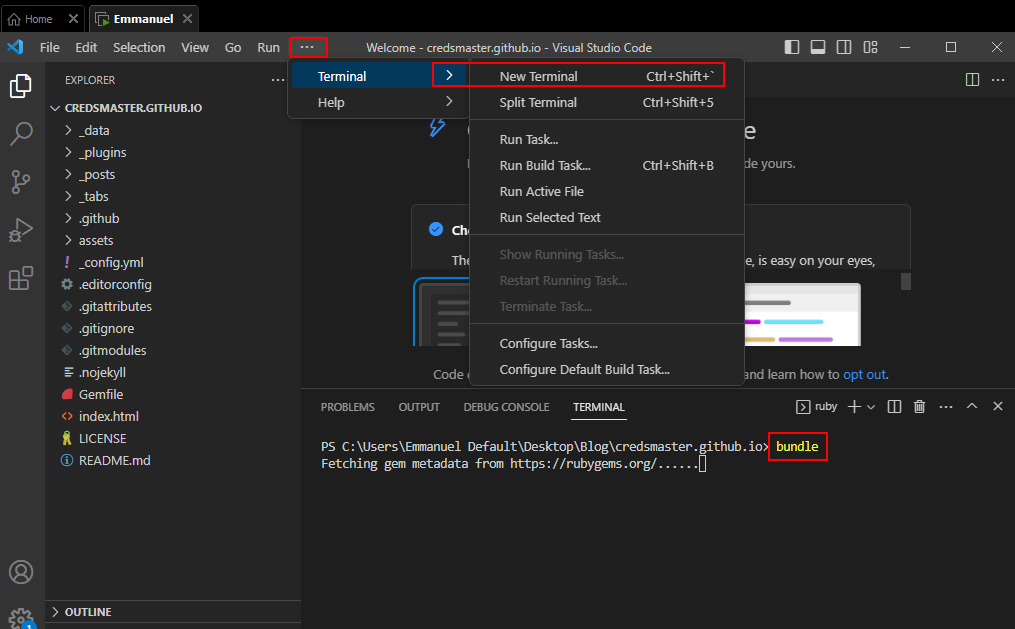
Task: Switch to the PROBLEMS panel tab
Action: (348, 407)
